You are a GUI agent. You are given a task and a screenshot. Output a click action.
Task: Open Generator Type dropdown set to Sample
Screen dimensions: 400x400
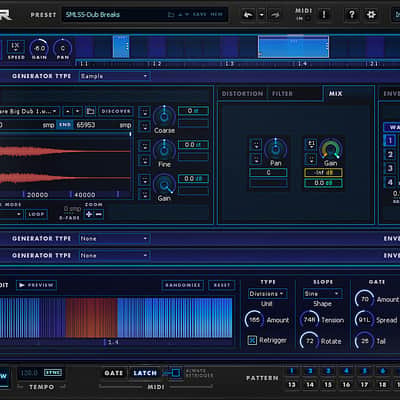114,76
